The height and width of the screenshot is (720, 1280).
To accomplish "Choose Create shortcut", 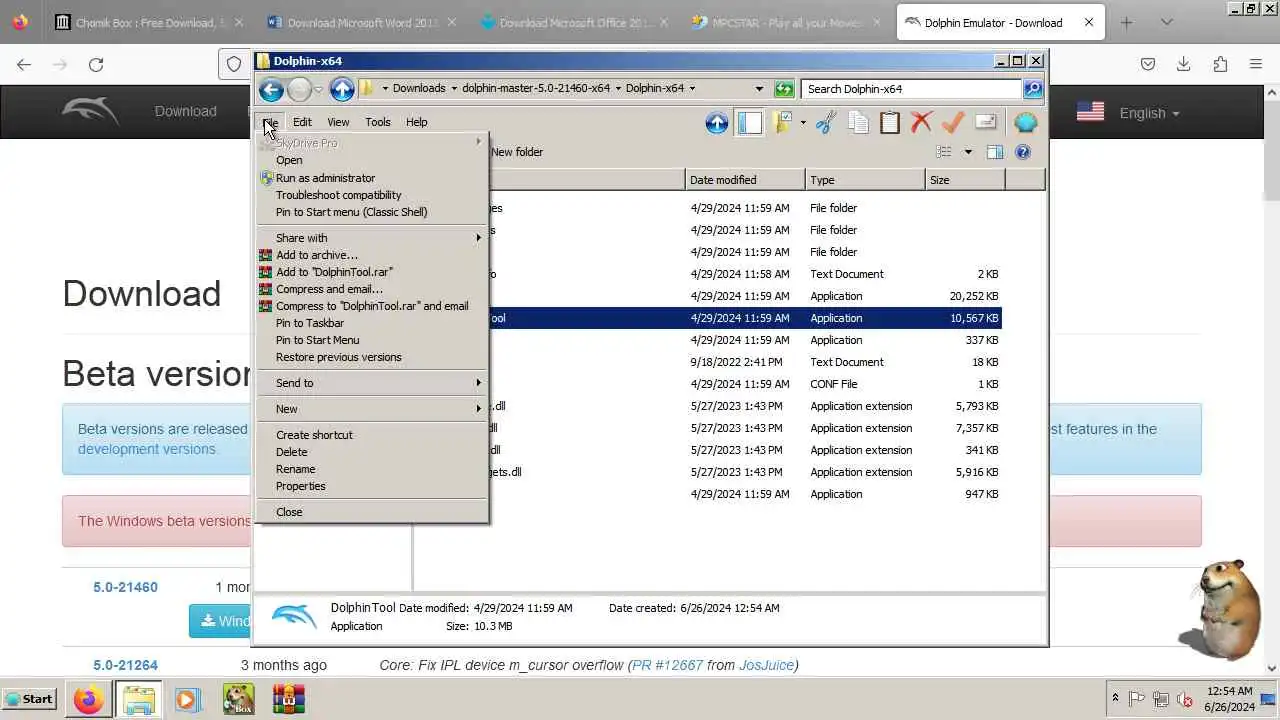I will coord(371,435).
